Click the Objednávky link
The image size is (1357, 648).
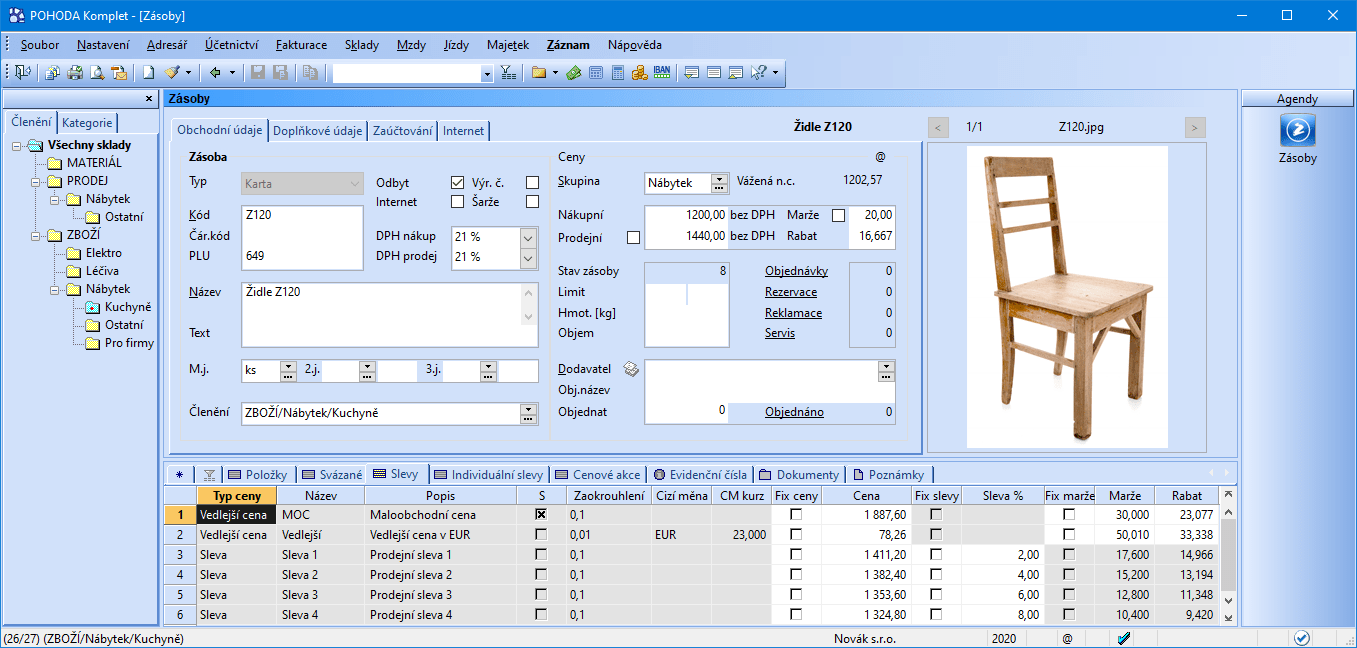point(796,271)
